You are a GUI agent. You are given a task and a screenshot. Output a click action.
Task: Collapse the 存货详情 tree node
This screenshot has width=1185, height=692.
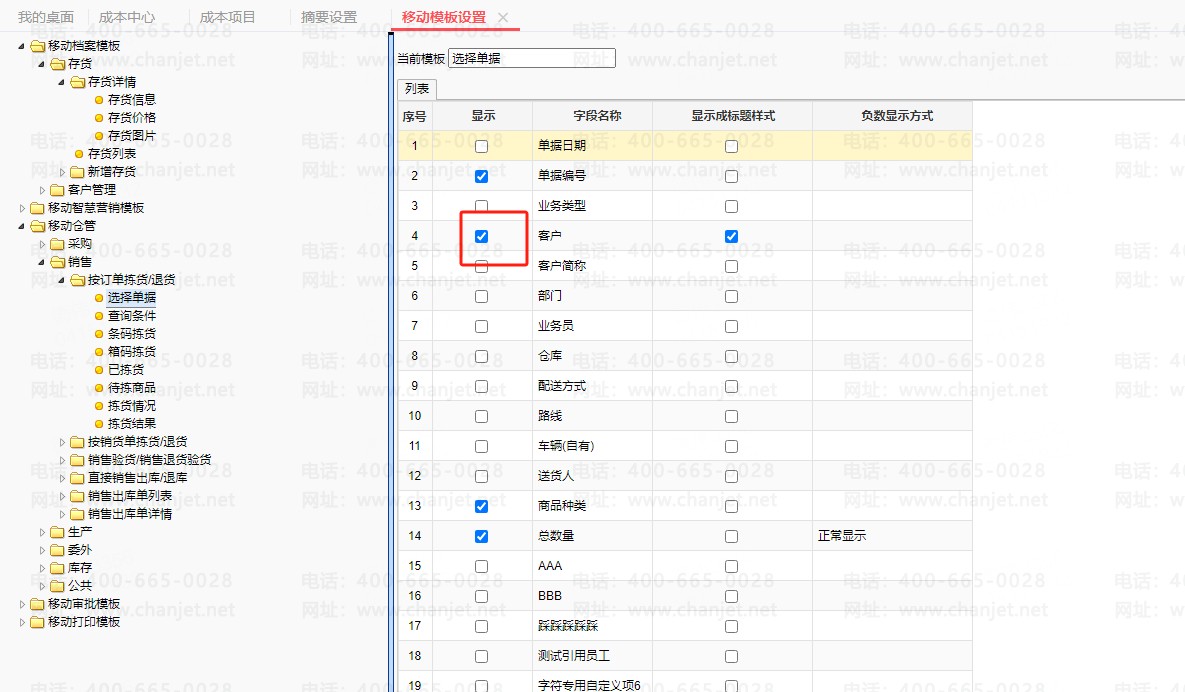click(x=63, y=82)
